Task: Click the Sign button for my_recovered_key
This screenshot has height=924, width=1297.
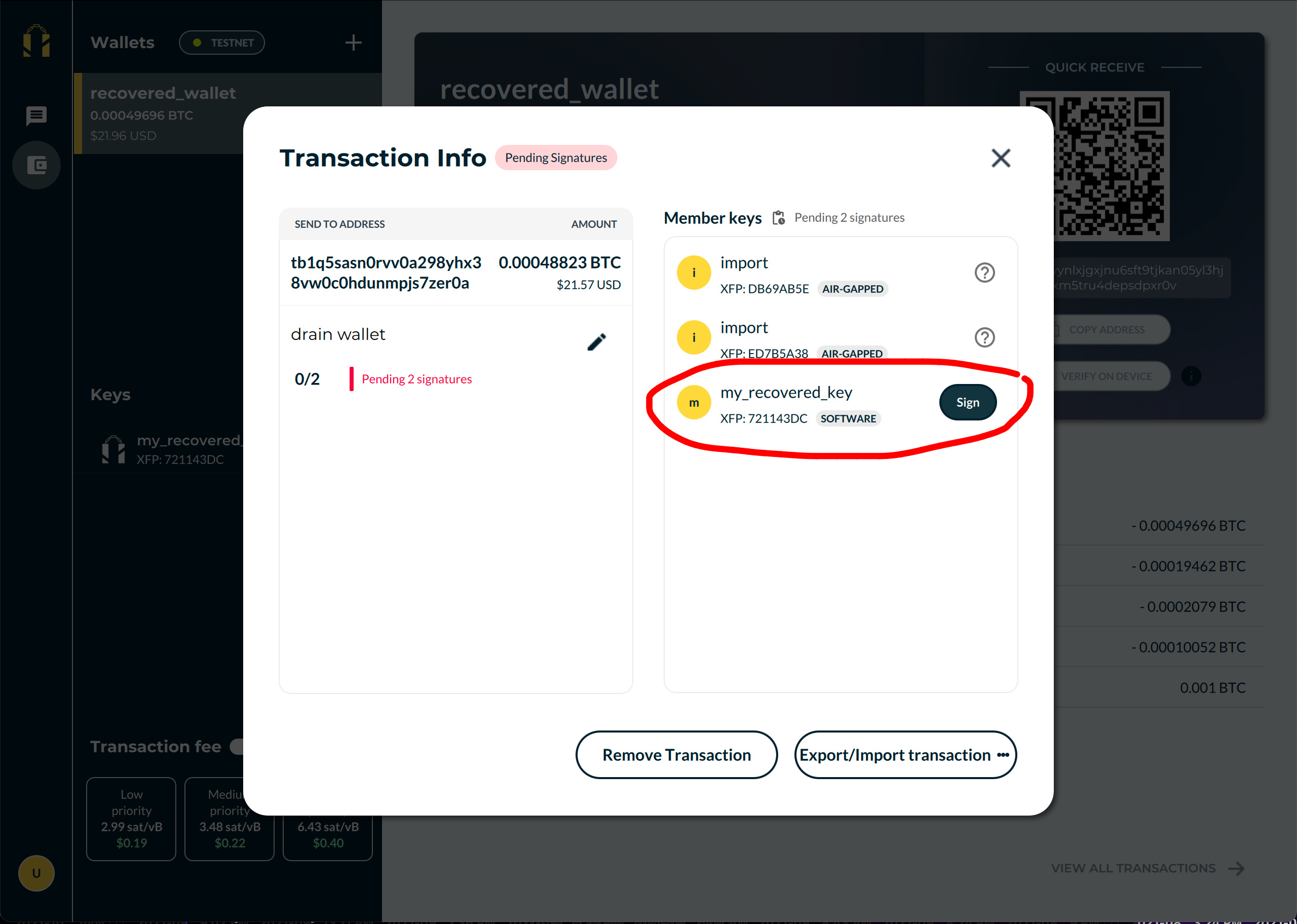Action: click(966, 401)
